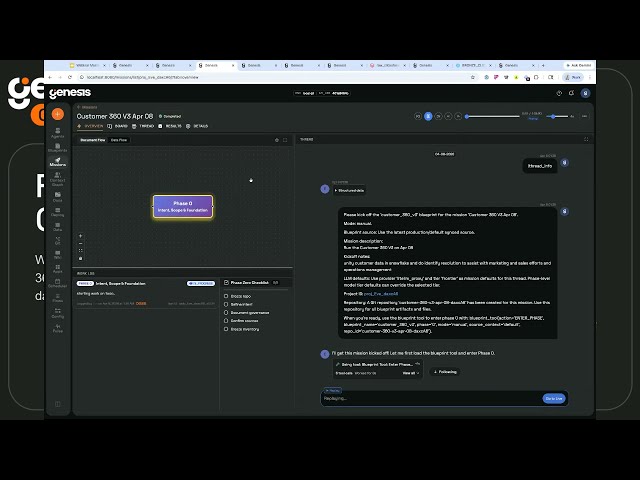Click the replay progress slider
The image size is (640, 480).
click(493, 117)
